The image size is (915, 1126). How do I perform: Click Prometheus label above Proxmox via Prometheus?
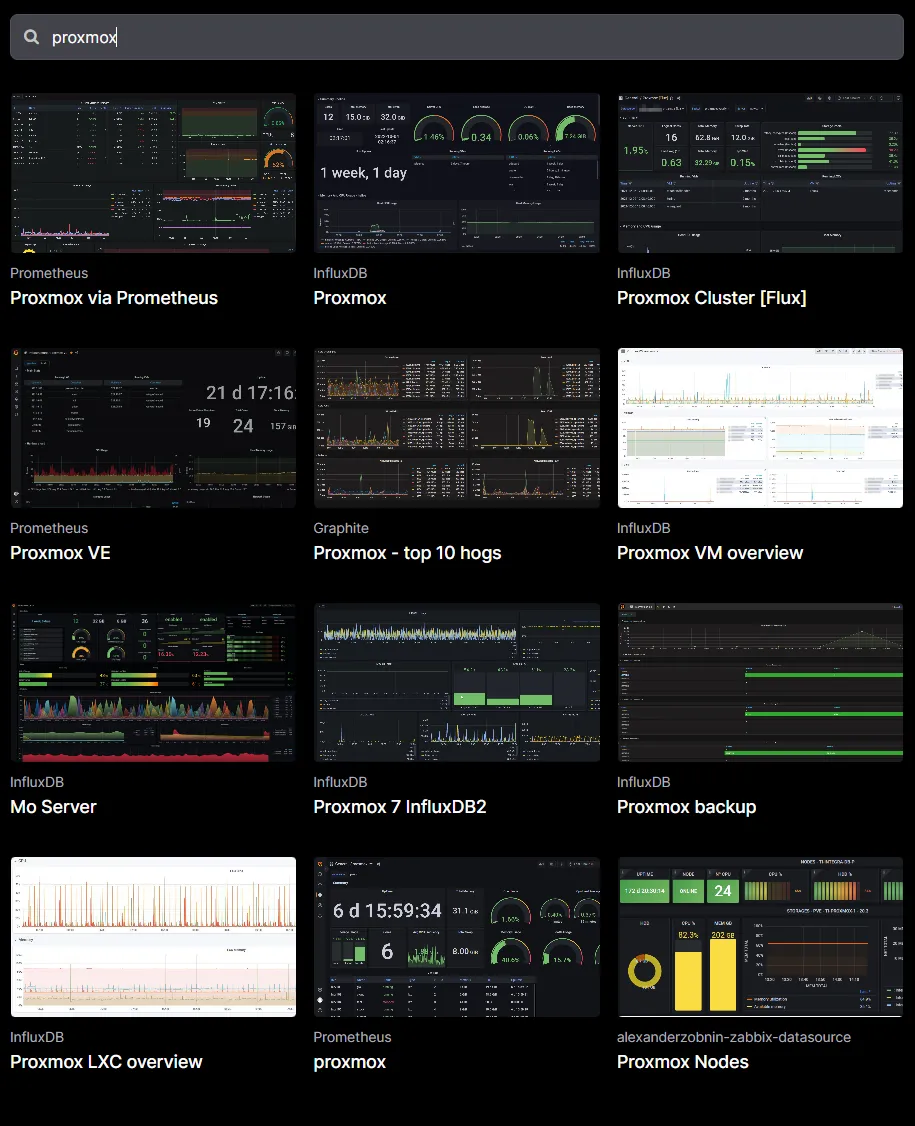coord(49,273)
